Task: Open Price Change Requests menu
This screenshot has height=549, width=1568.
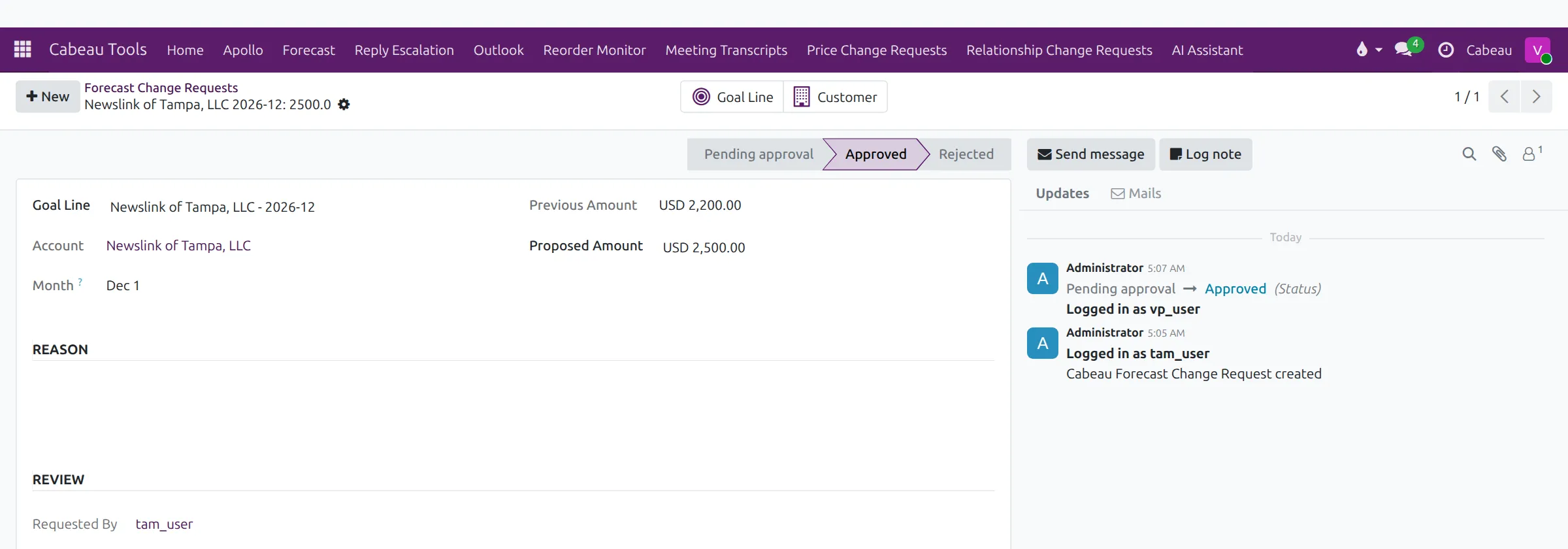Action: (x=877, y=50)
